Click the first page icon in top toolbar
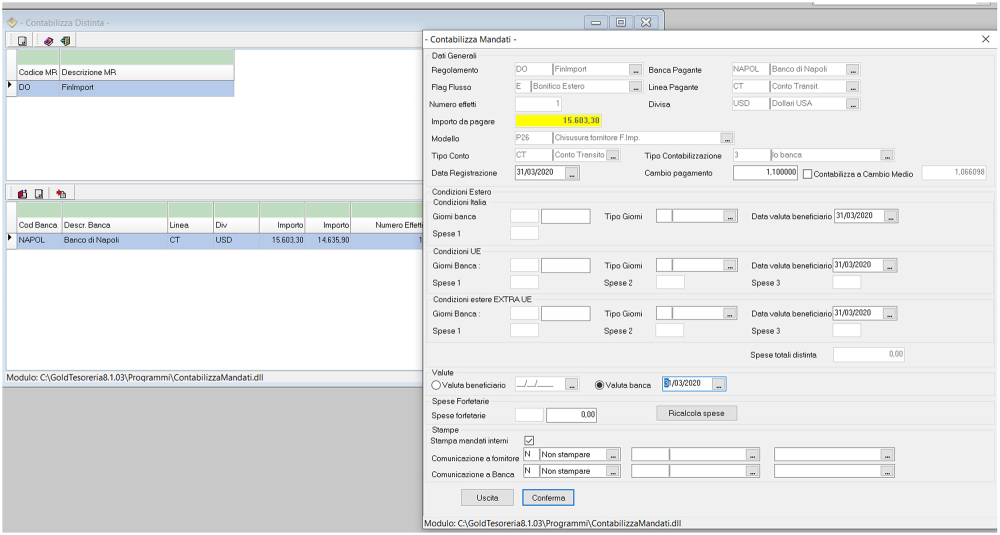1000x535 pixels. [22, 41]
